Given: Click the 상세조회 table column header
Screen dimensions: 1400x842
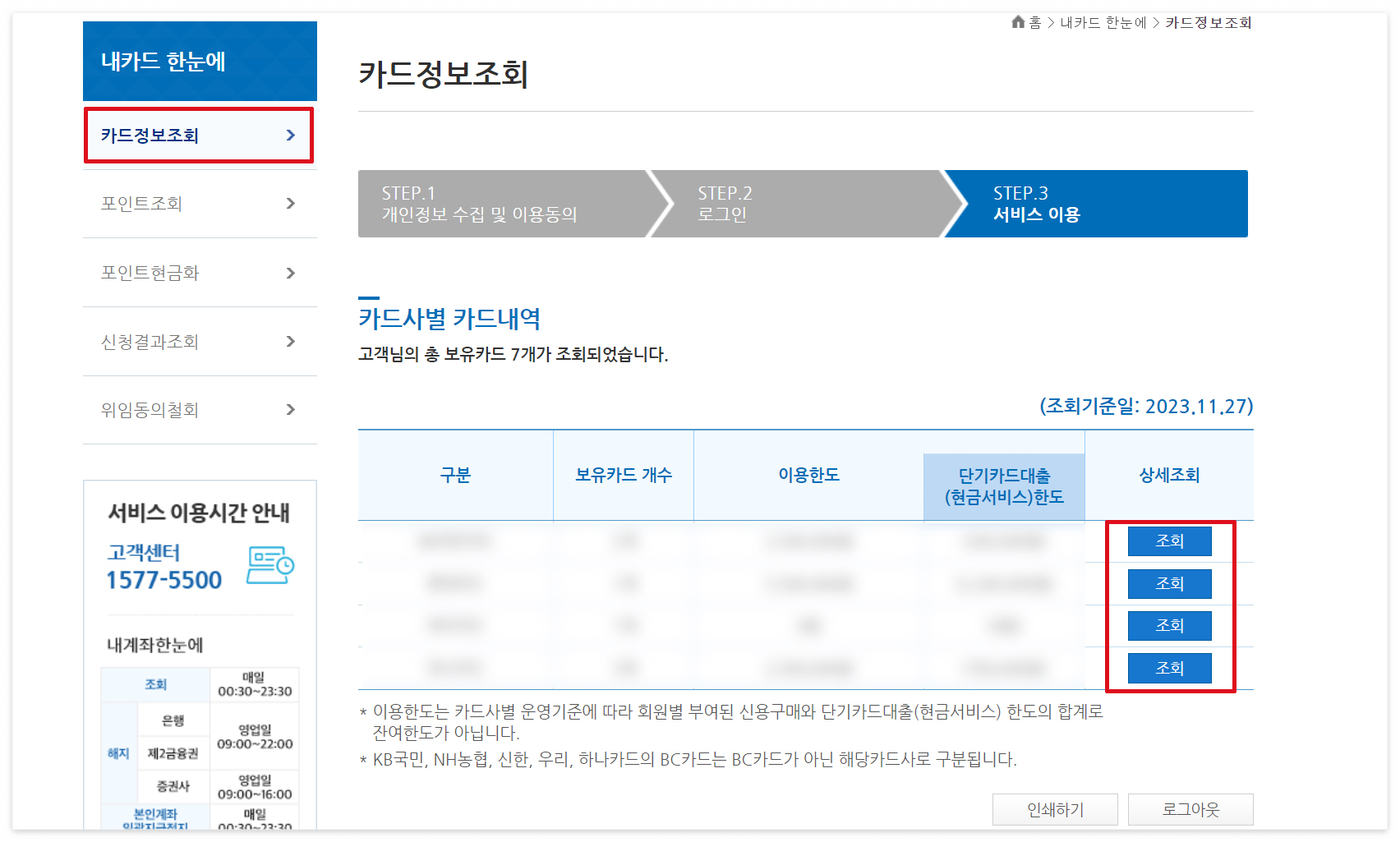Looking at the screenshot, I should pyautogui.click(x=1170, y=475).
